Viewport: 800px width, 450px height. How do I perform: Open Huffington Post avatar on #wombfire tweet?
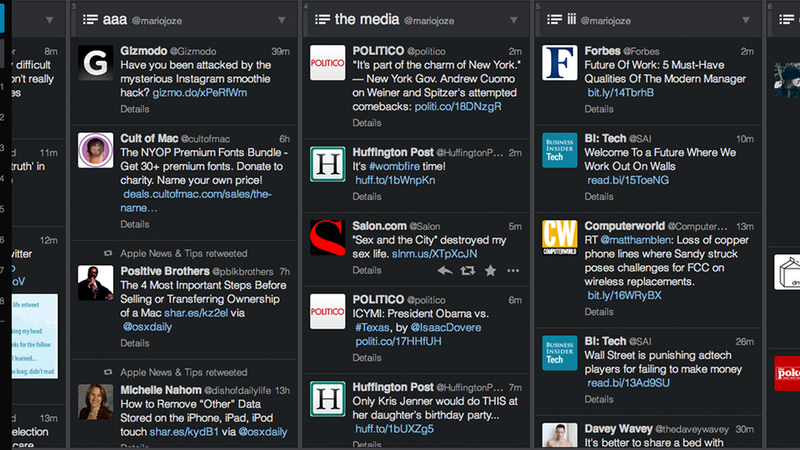(328, 164)
